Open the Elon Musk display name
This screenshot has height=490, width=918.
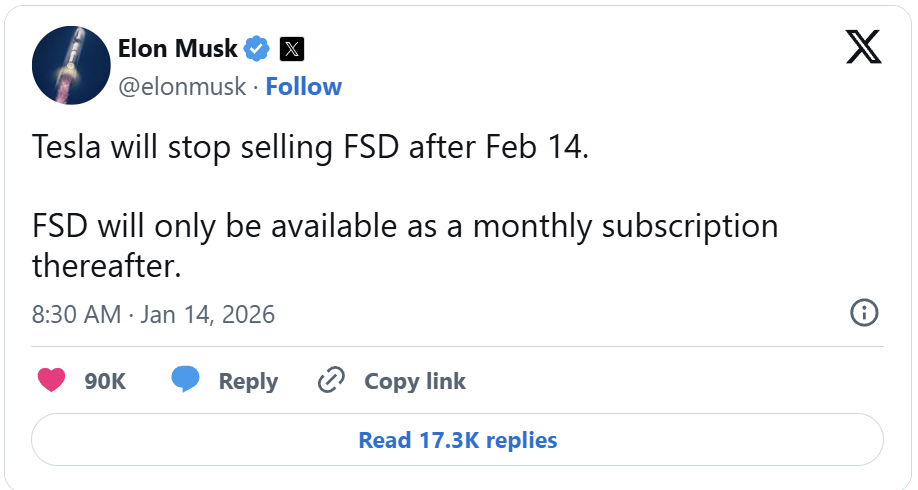(178, 48)
